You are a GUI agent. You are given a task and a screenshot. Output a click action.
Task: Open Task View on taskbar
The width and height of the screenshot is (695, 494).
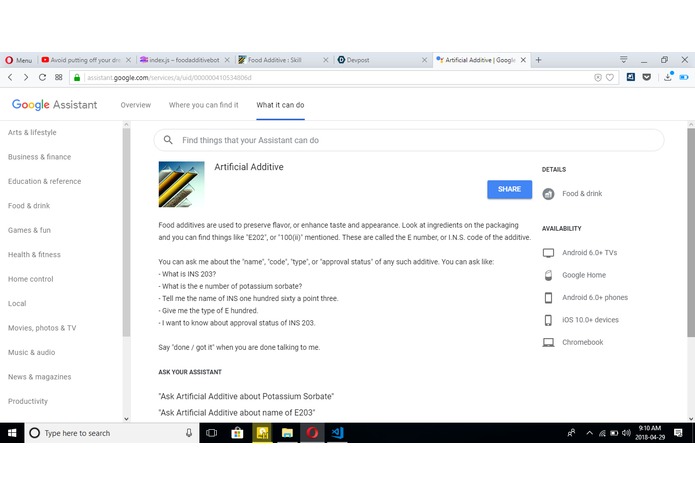pyautogui.click(x=211, y=433)
